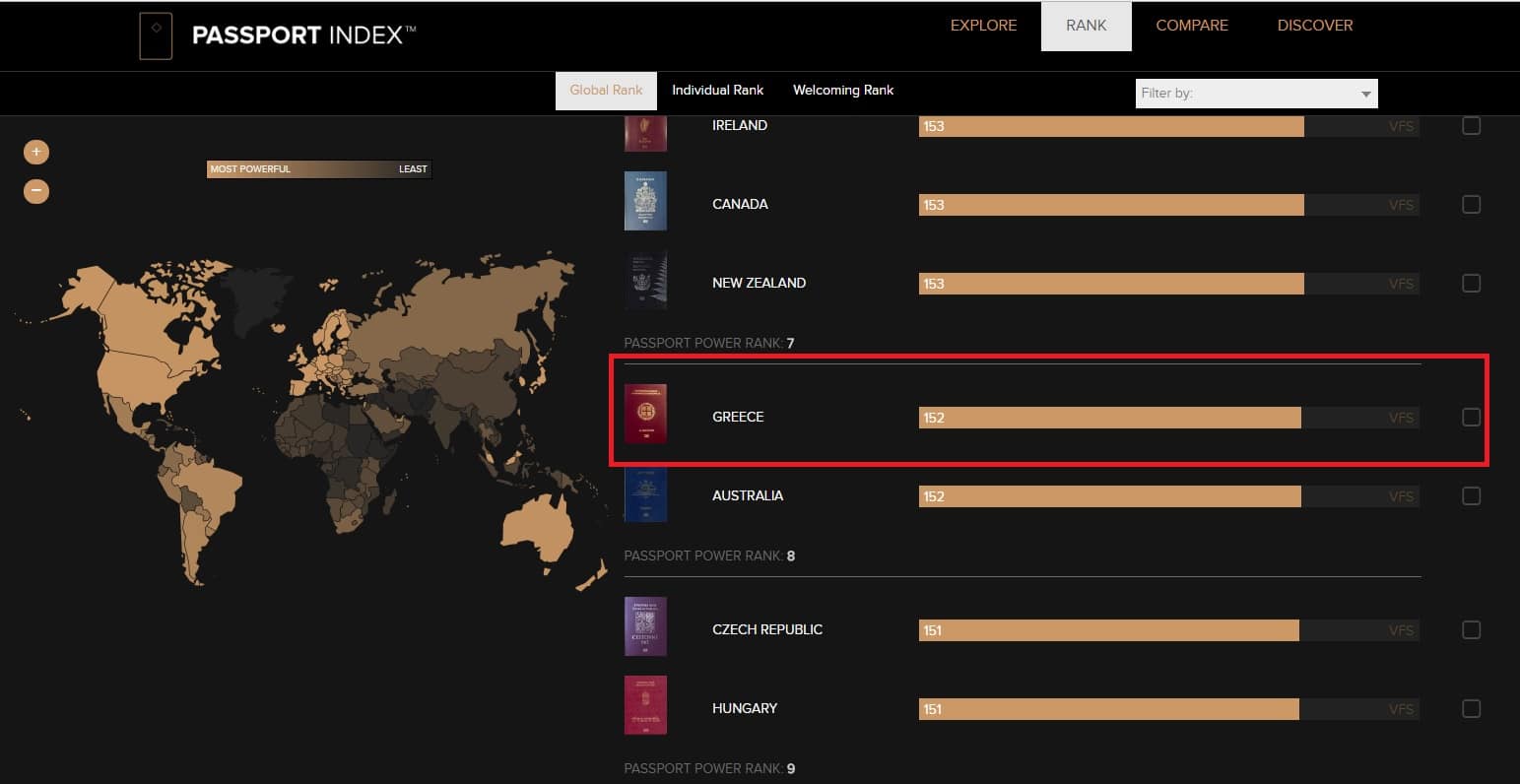Viewport: 1520px width, 784px height.
Task: Click the Canada country name
Action: point(740,204)
